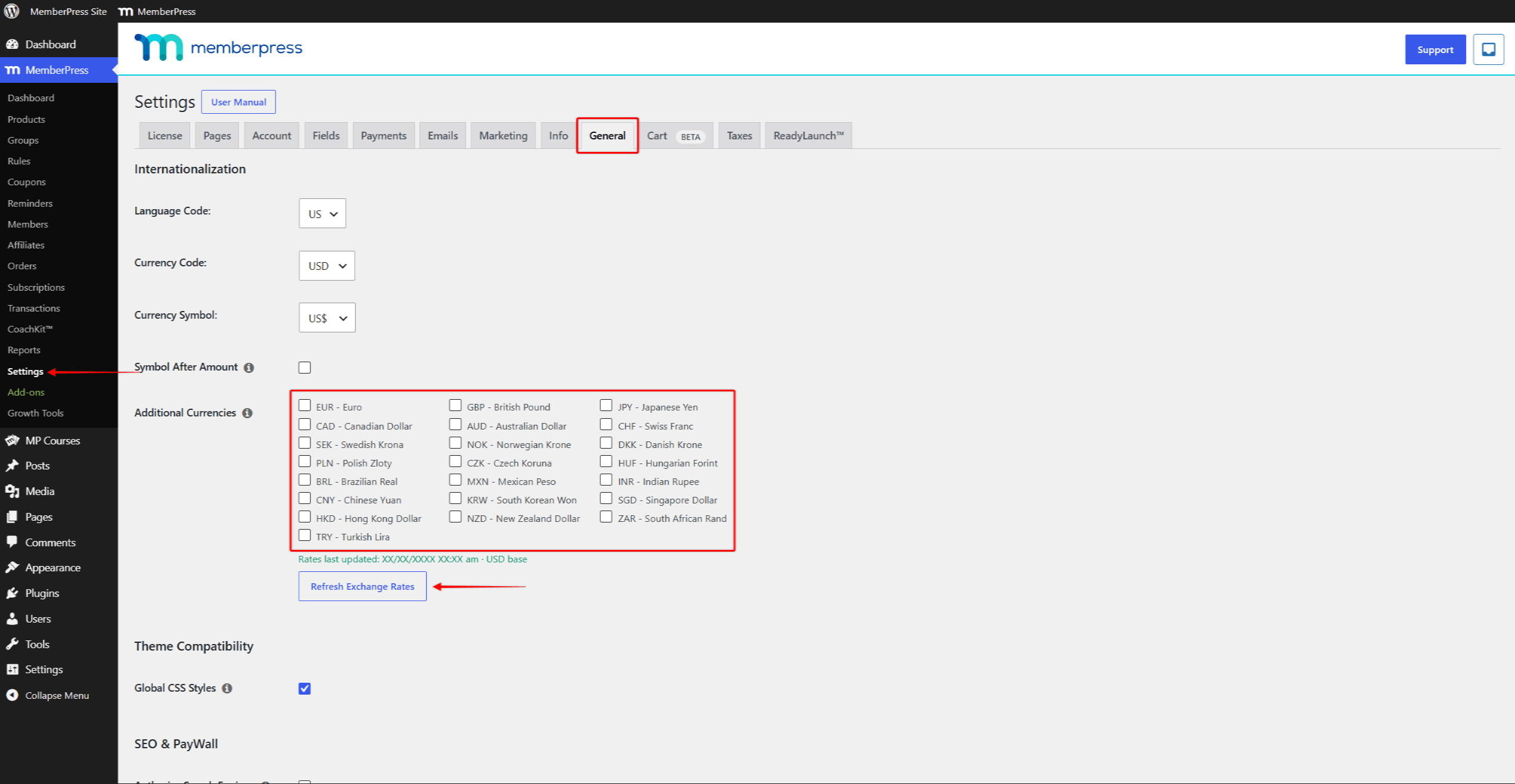Open the Language Code dropdown
Screen dimensions: 1515x784
pos(322,213)
